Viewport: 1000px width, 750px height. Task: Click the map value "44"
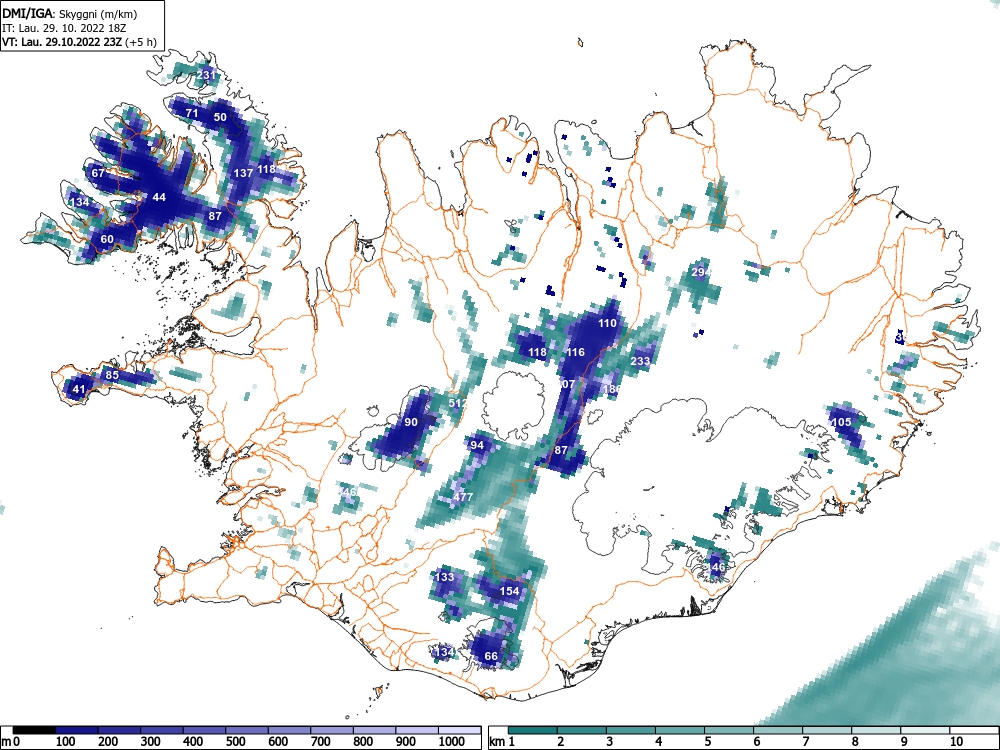click(x=159, y=197)
